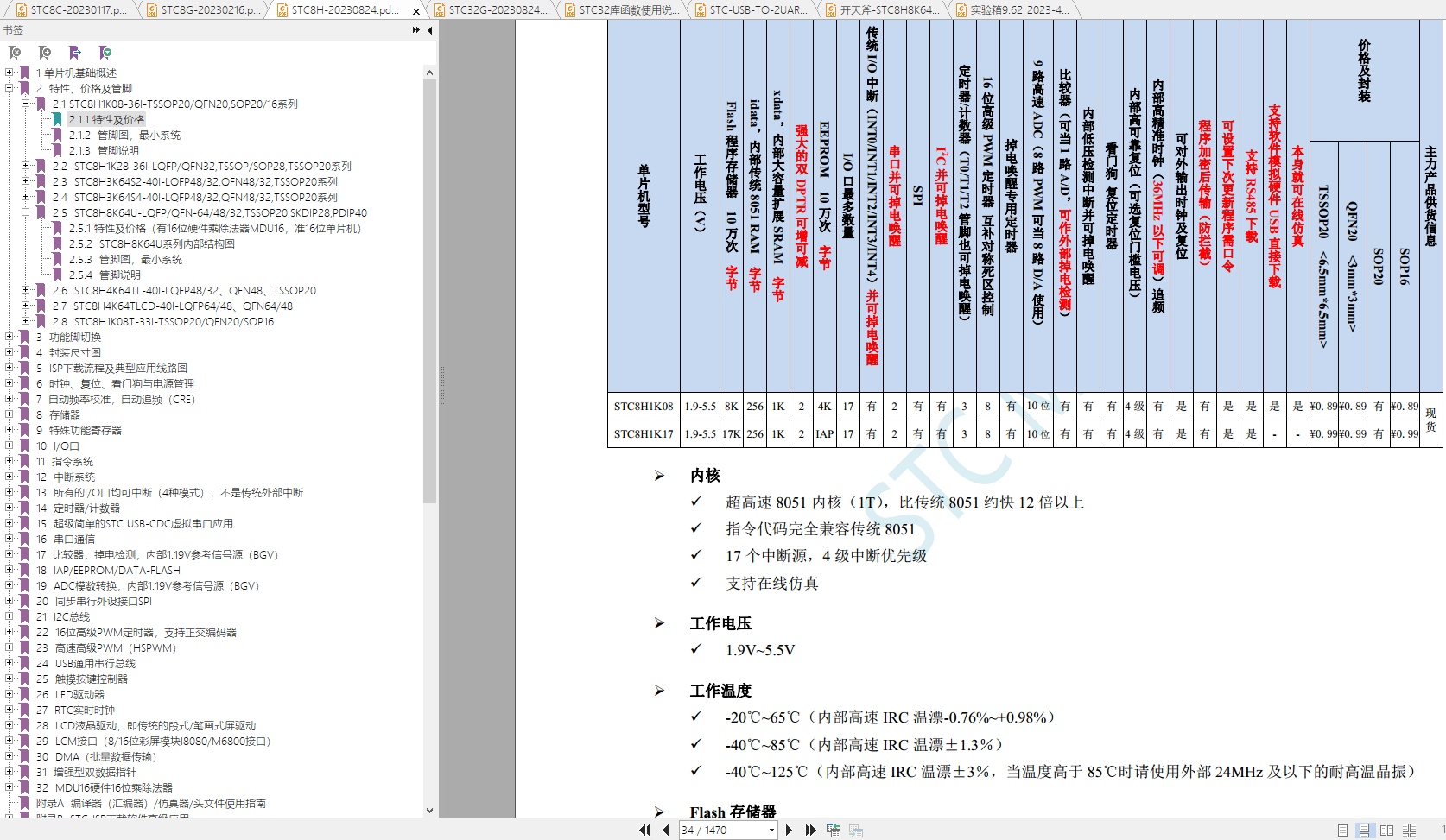The image size is (1446, 840).
Task: Click the bookmarks vertical scrollbar thumb
Action: (429, 292)
